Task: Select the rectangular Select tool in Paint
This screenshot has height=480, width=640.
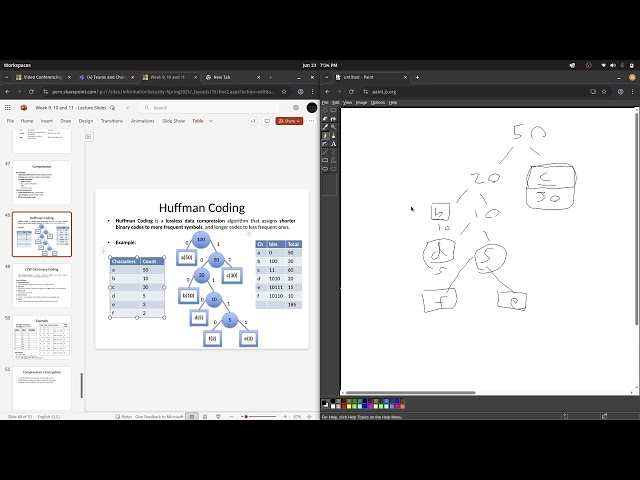Action: (333, 110)
